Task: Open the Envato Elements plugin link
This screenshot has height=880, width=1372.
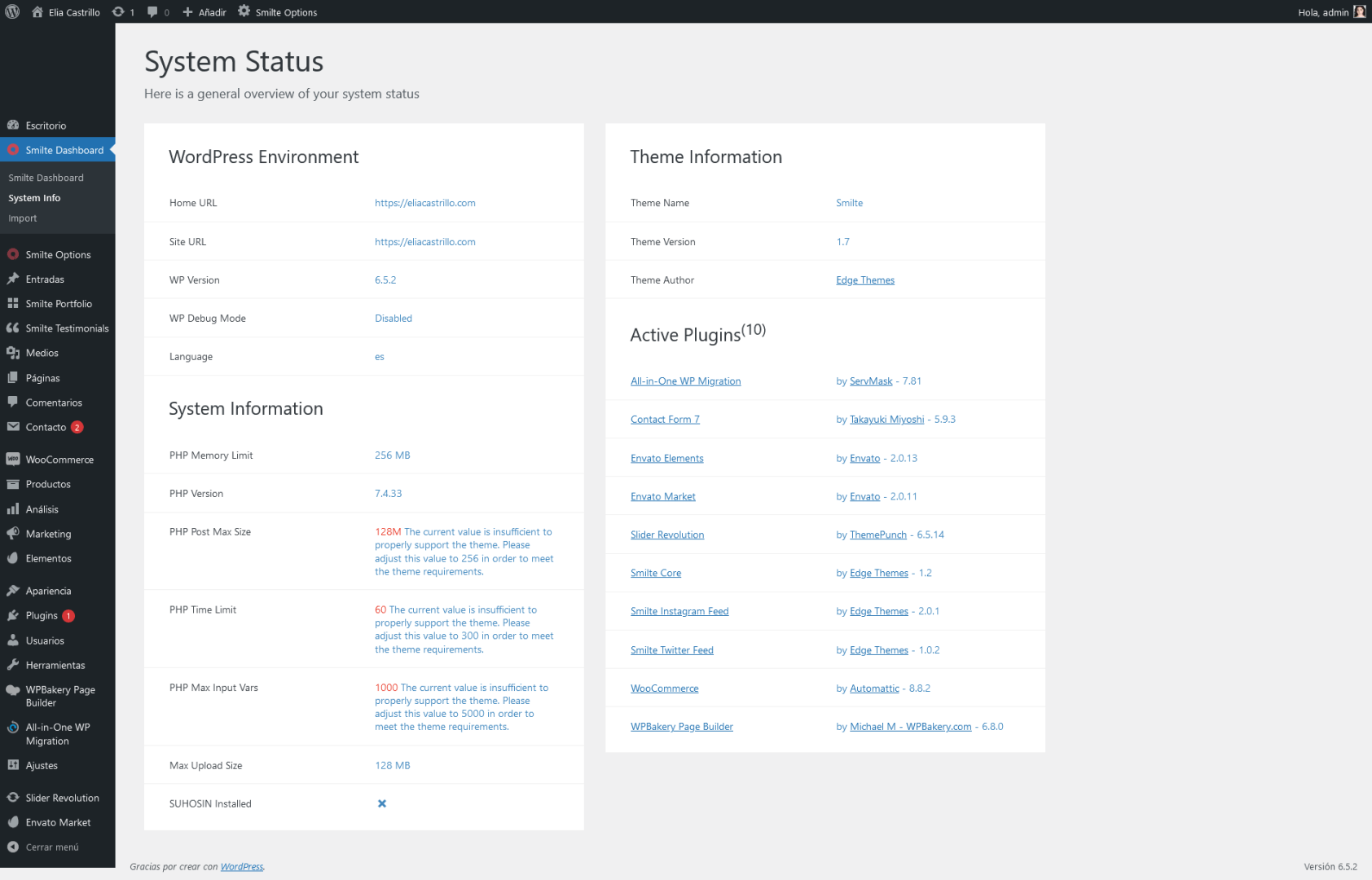Action: tap(666, 458)
